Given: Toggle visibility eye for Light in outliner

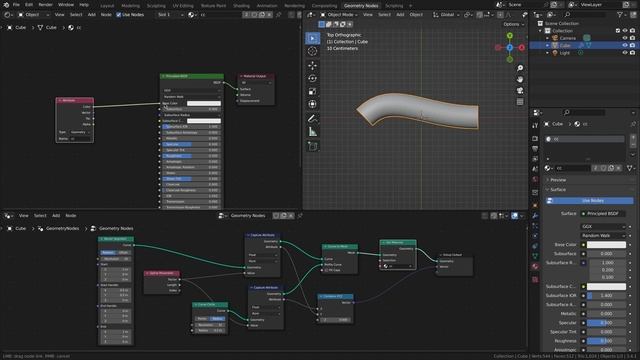Looking at the screenshot, I should point(625,53).
